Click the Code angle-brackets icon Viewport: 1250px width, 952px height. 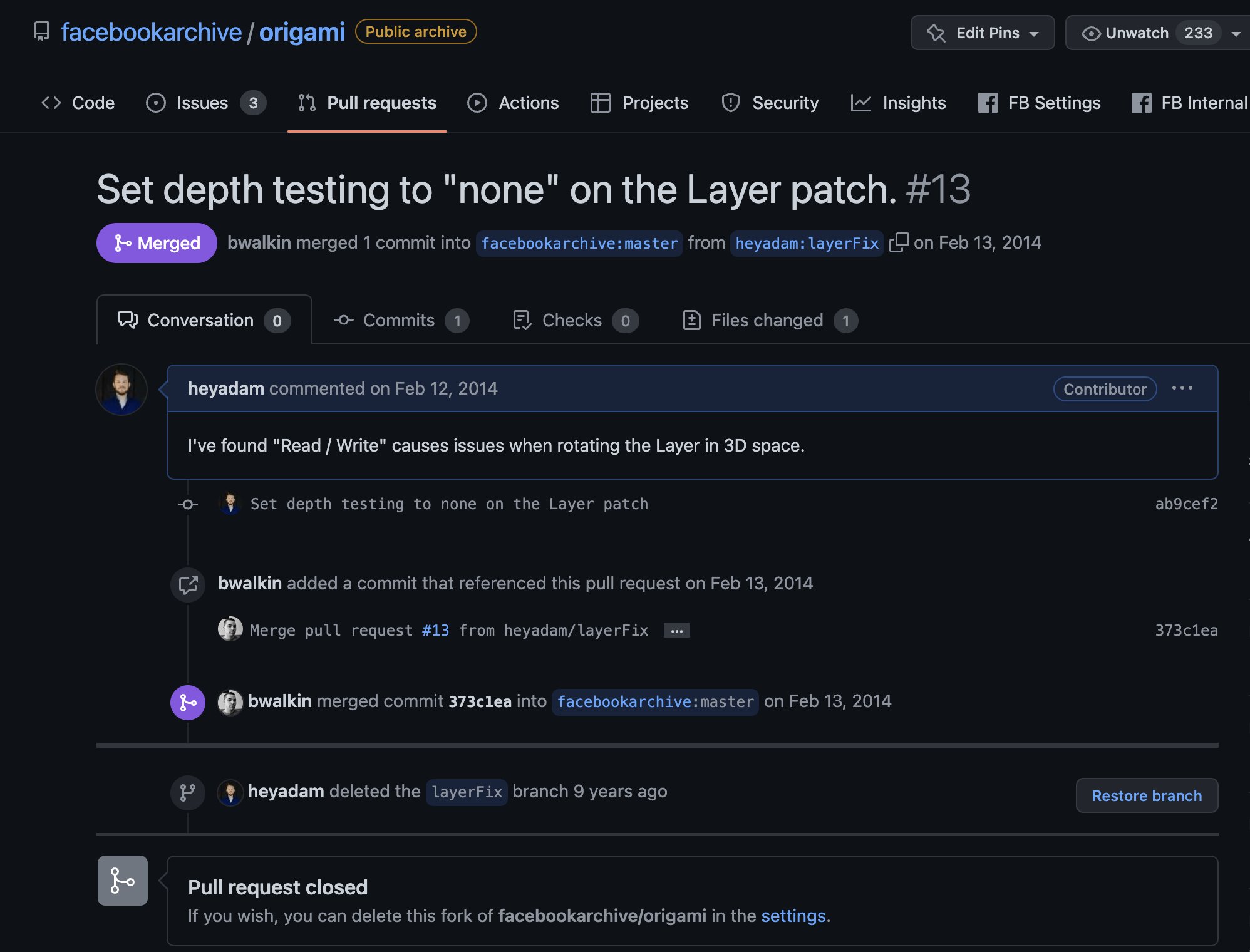[51, 103]
